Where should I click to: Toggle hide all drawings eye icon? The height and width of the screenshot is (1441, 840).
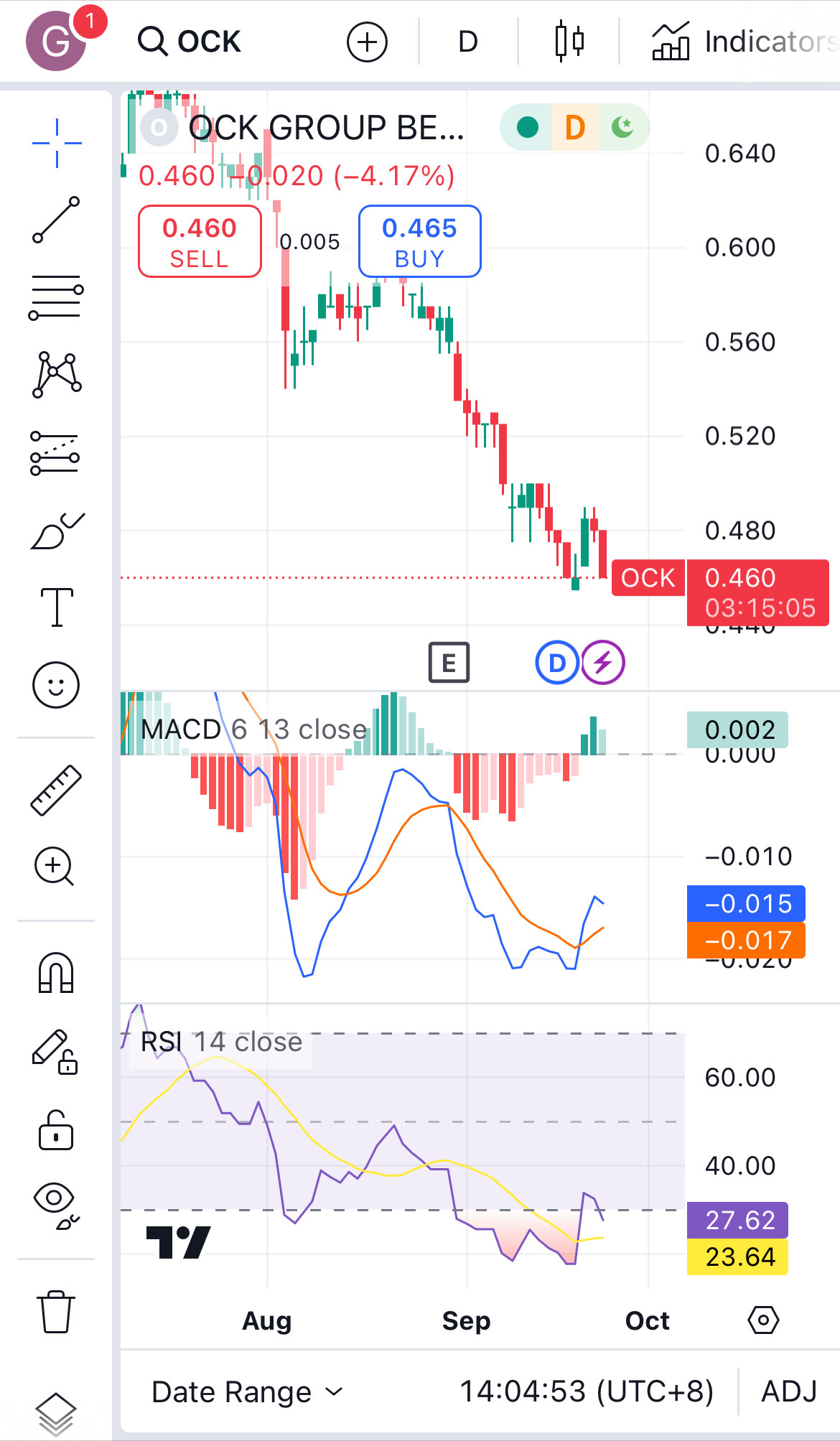(x=56, y=1205)
